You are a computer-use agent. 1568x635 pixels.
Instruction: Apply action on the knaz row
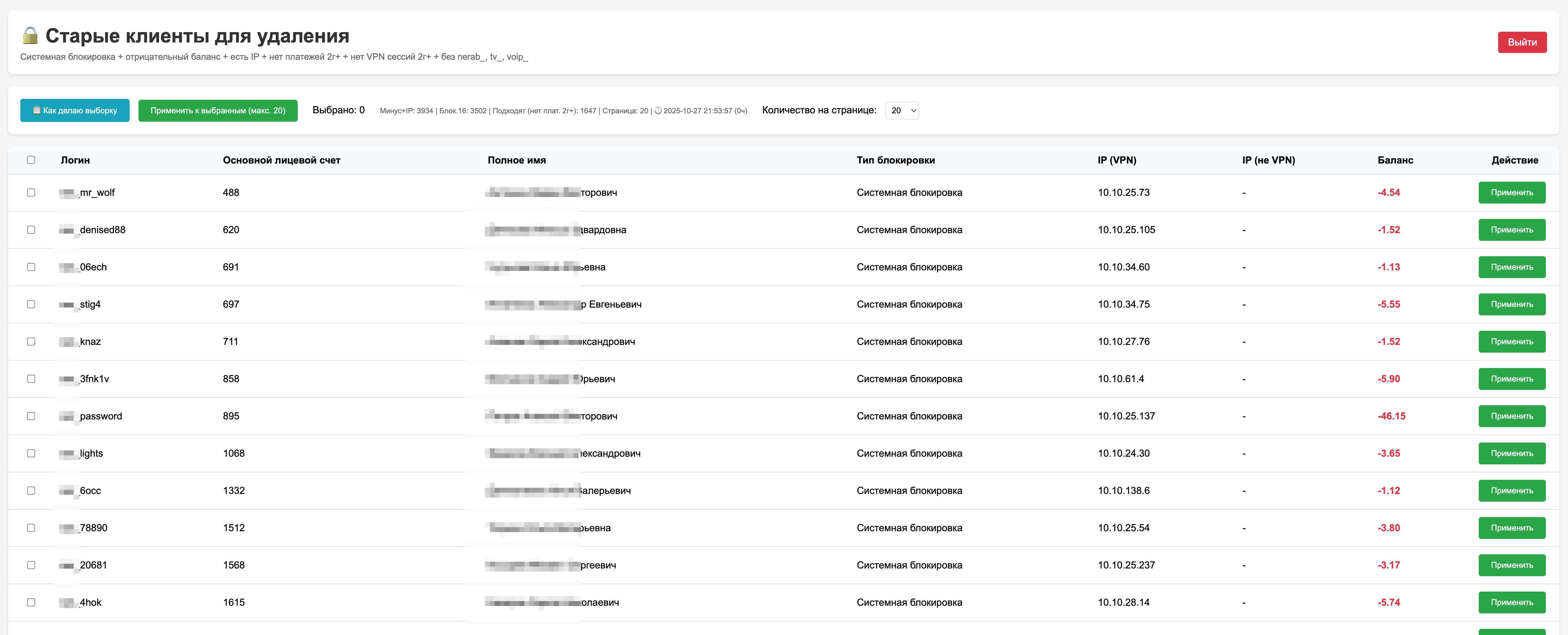click(1512, 342)
